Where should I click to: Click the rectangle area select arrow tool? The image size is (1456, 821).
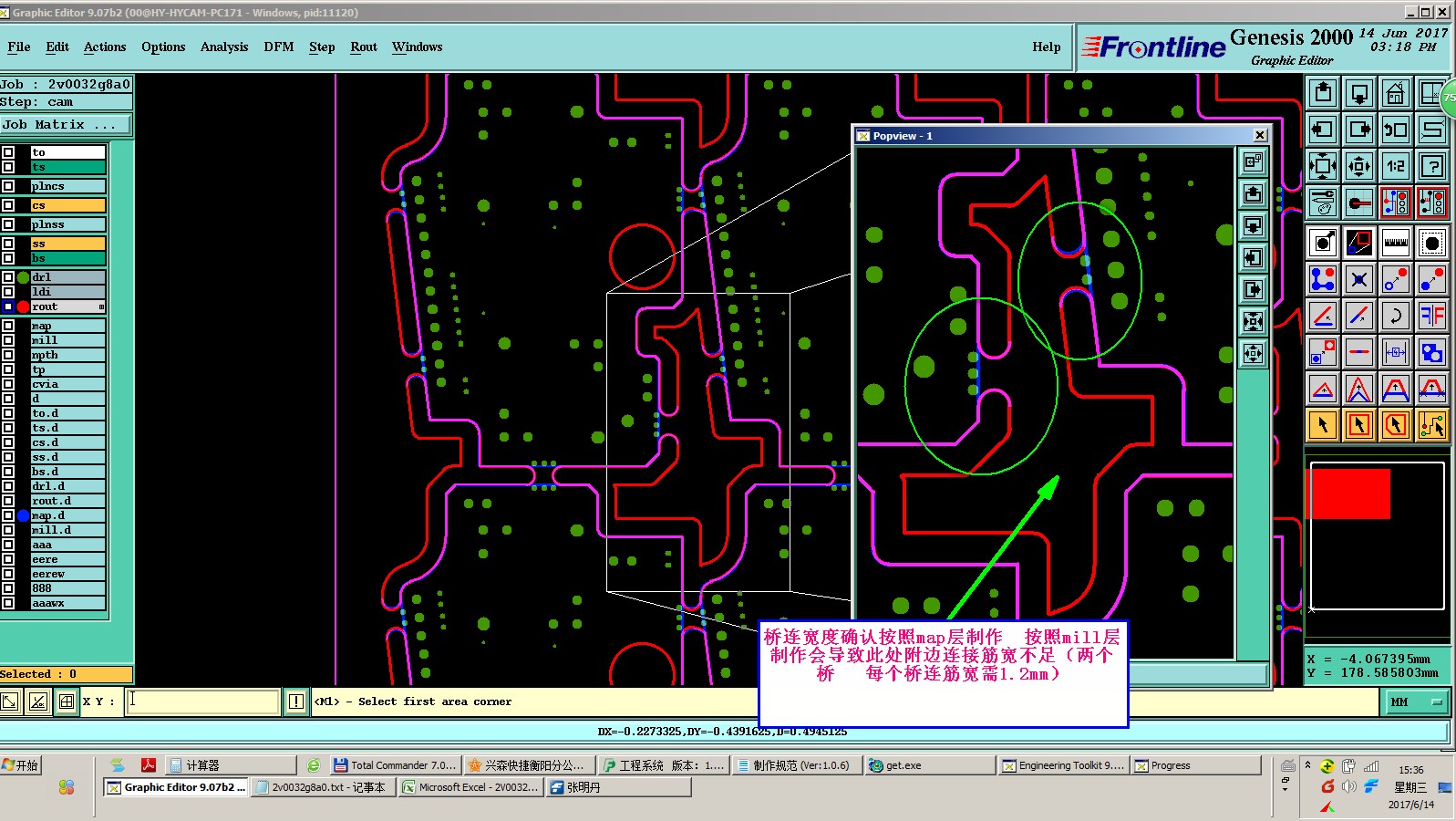pyautogui.click(x=1359, y=425)
